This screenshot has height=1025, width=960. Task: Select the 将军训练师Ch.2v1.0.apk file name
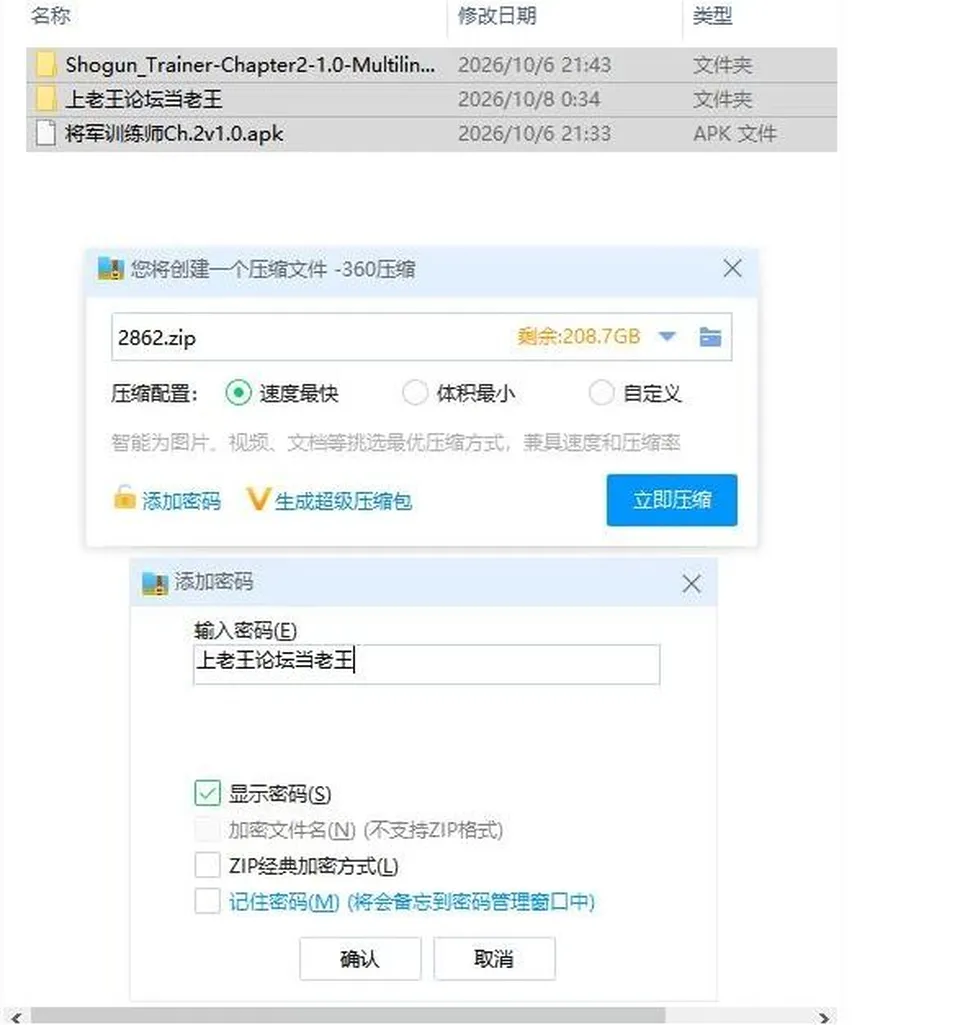pyautogui.click(x=174, y=133)
